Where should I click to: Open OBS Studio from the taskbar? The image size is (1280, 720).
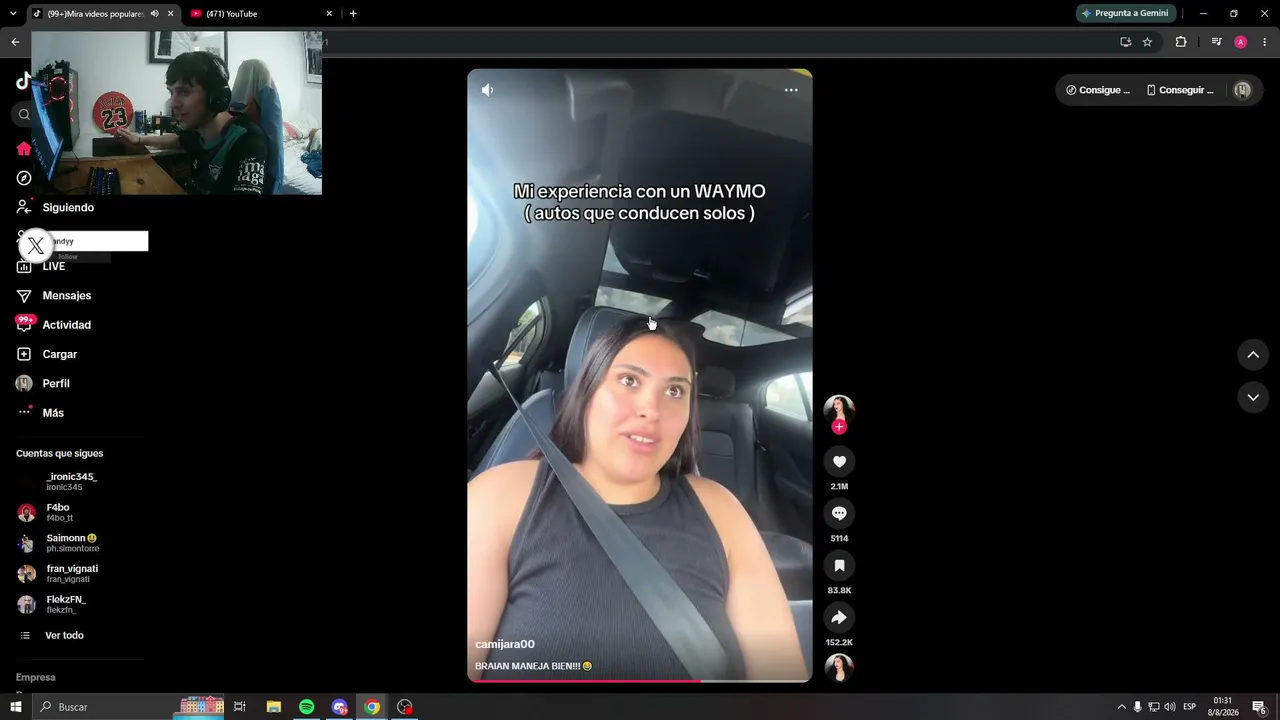[405, 707]
